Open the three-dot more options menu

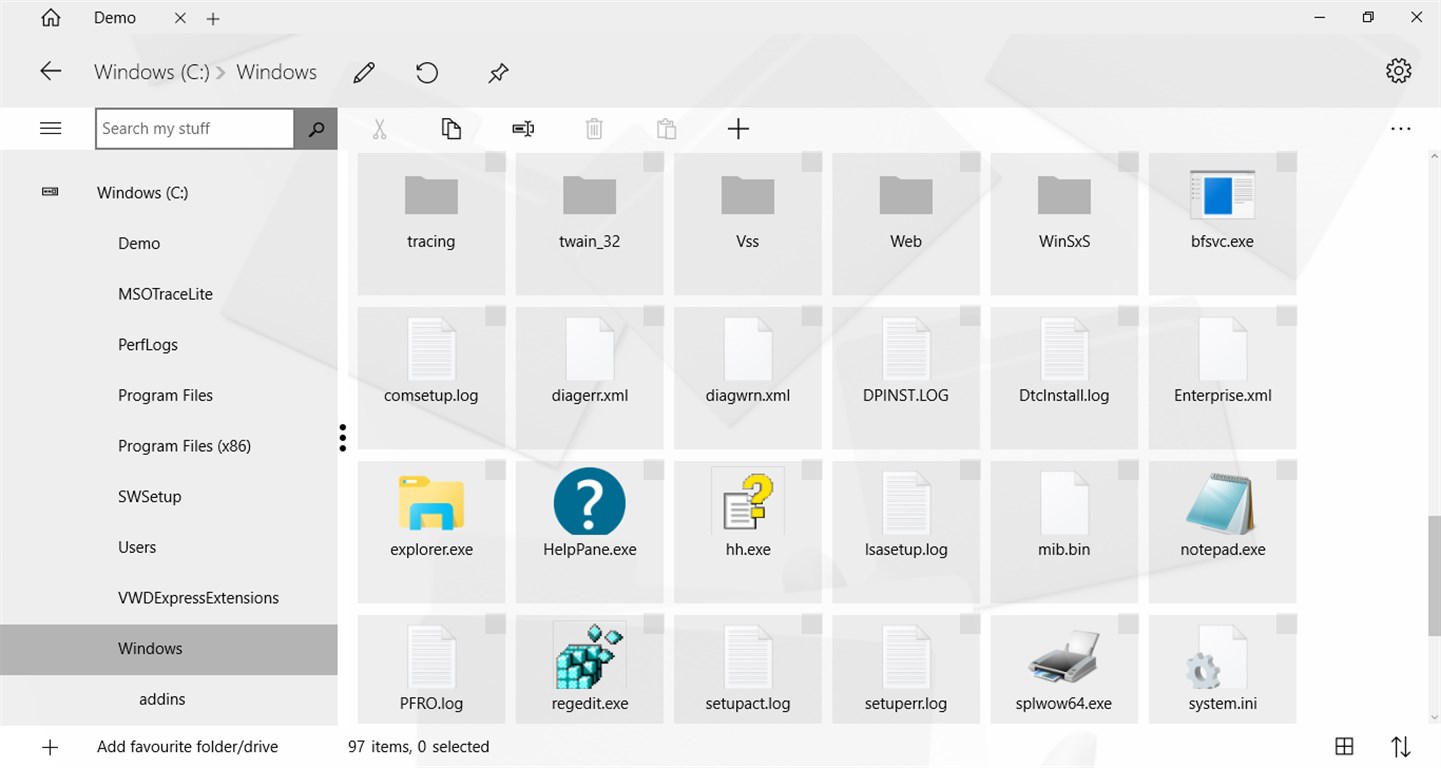point(1401,128)
